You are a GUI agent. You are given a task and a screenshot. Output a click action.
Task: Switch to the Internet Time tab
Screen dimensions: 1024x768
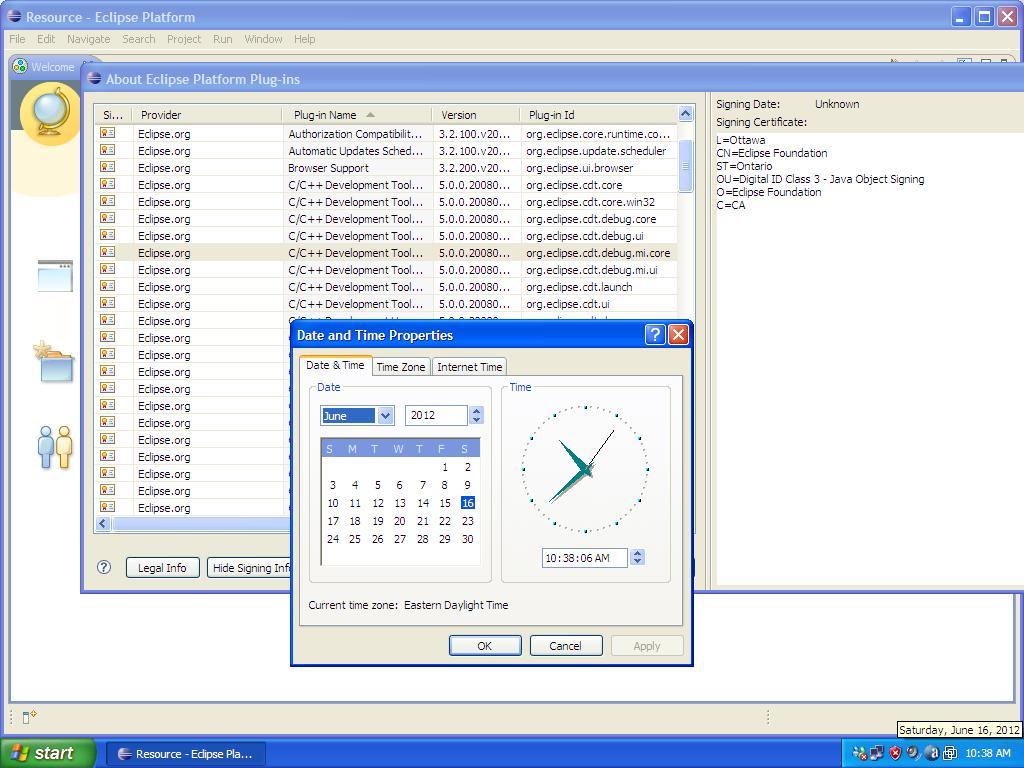point(470,367)
